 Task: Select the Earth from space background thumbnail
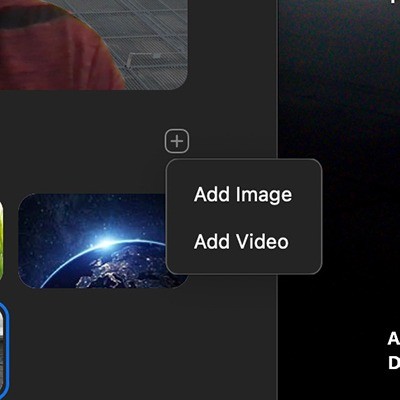coord(103,241)
